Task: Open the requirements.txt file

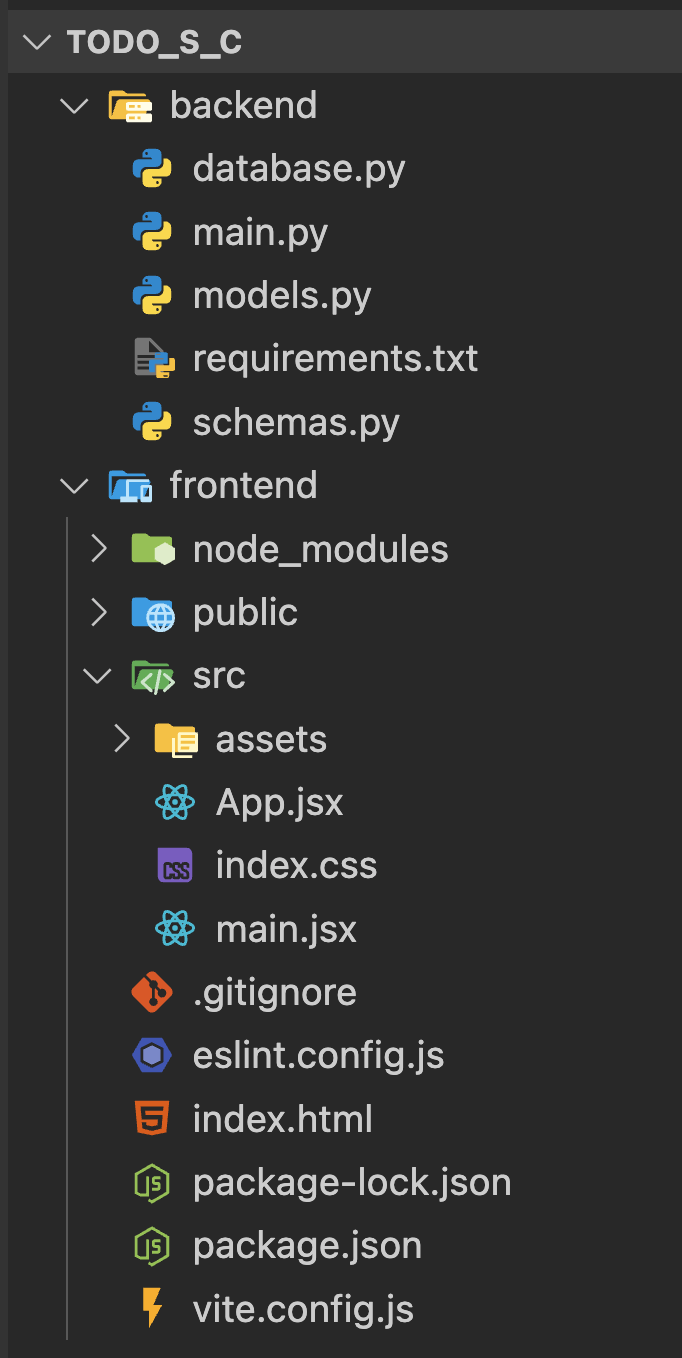Action: coord(335,359)
